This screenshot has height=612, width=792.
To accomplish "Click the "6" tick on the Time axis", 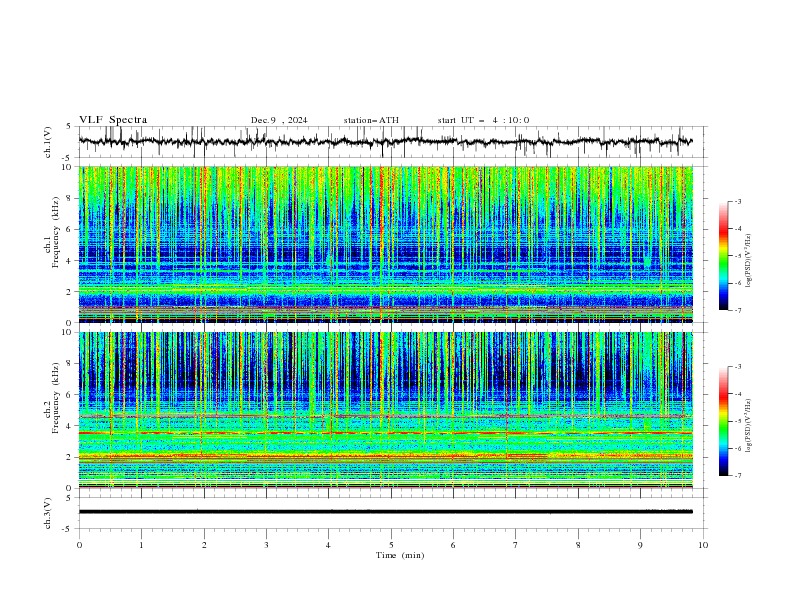I will tap(453, 545).
